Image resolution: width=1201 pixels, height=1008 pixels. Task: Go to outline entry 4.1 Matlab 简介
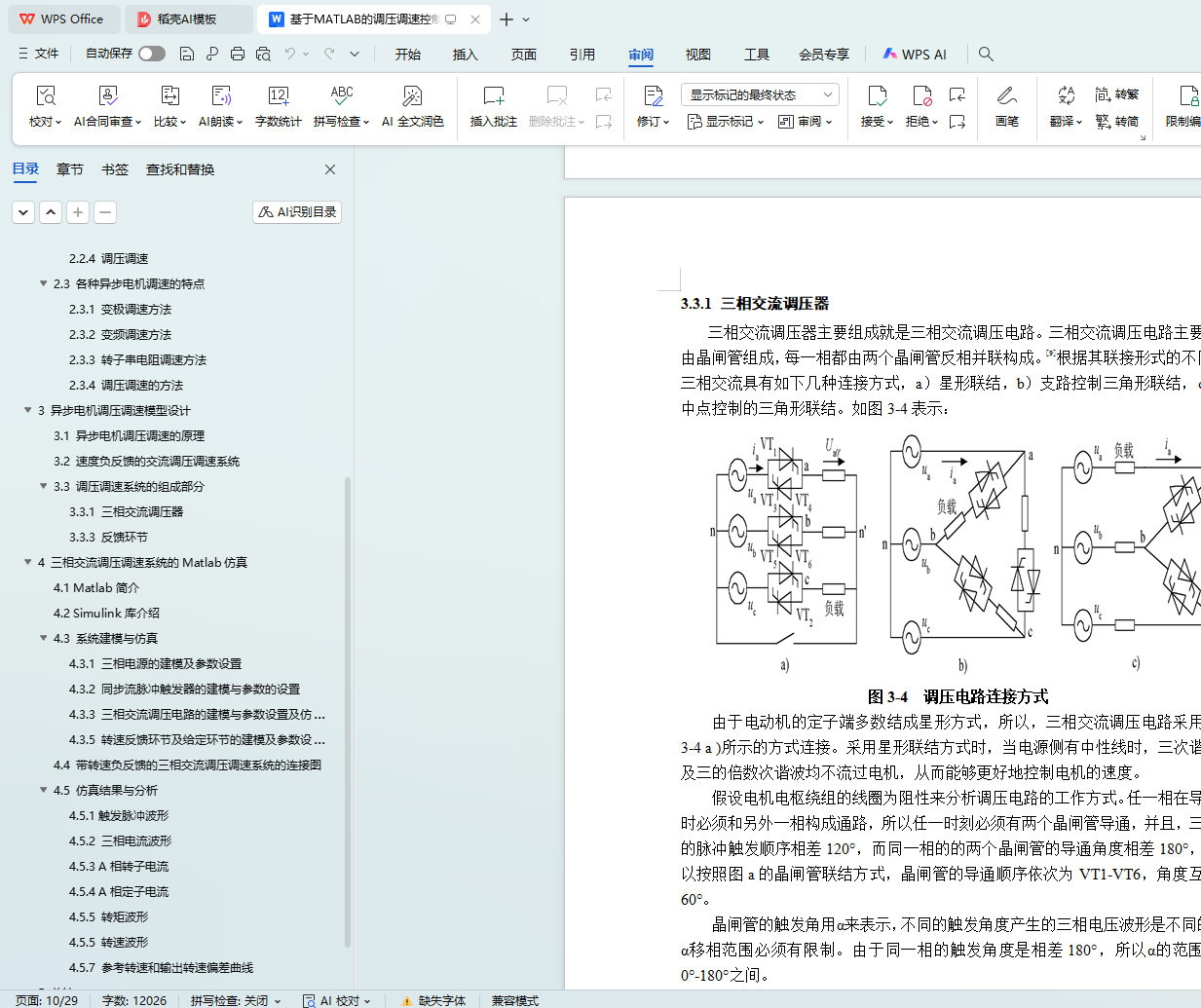click(x=96, y=587)
